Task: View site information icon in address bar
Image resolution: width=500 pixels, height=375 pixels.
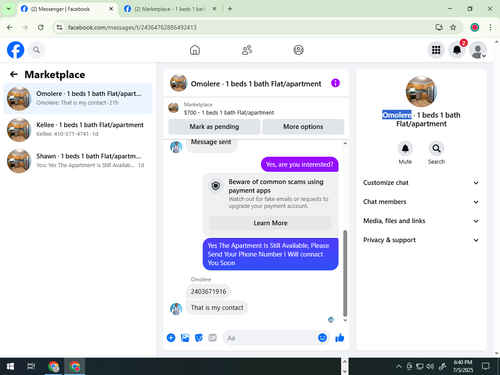Action: pyautogui.click(x=59, y=27)
